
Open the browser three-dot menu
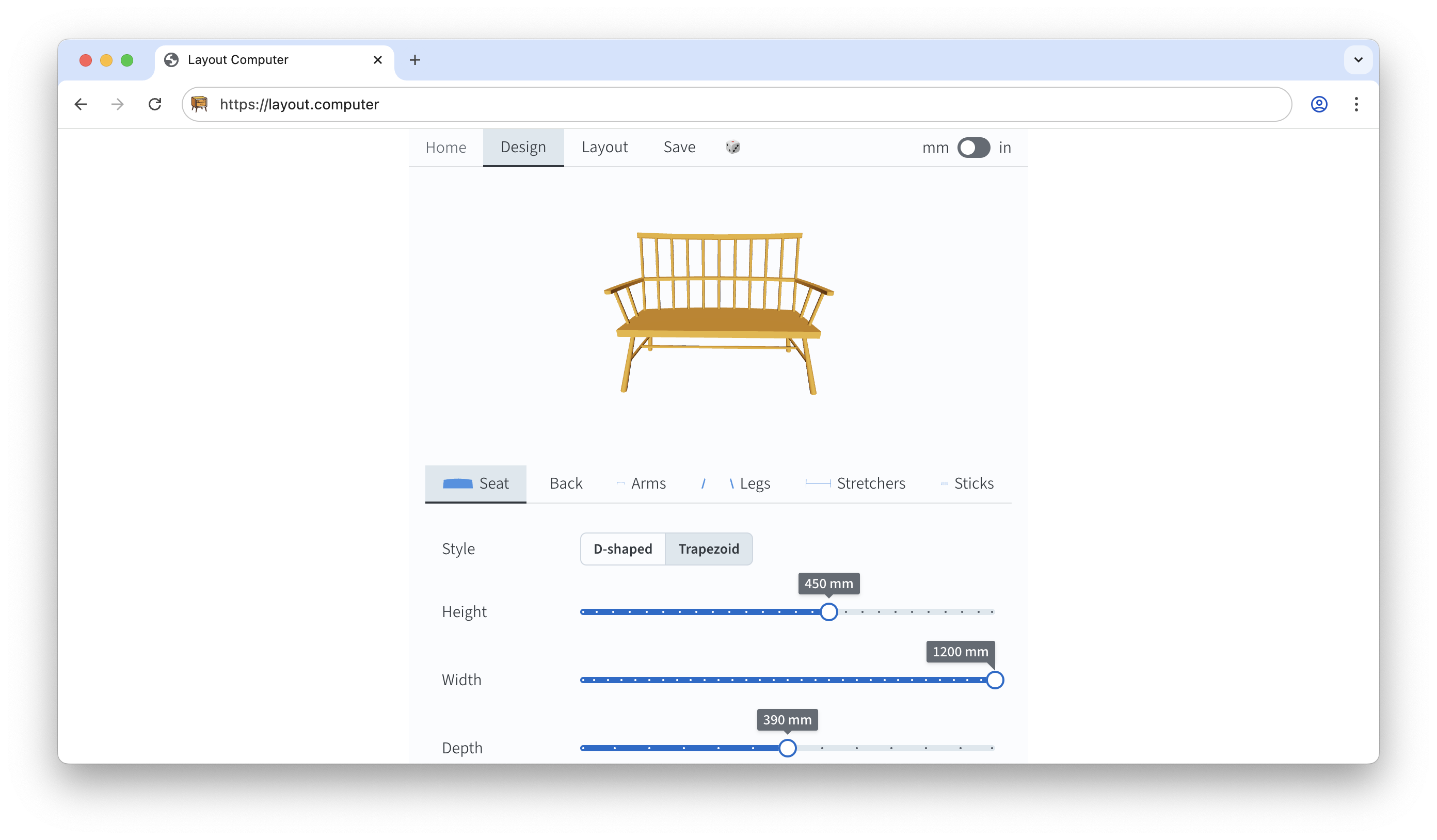click(1356, 104)
